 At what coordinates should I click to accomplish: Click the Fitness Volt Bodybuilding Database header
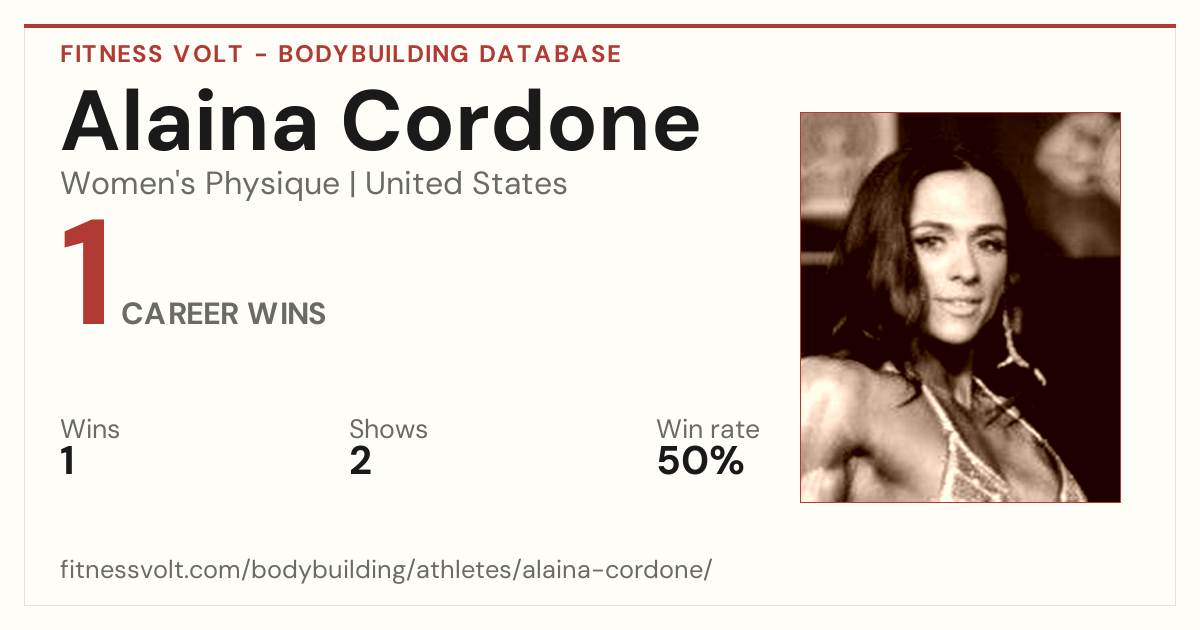(x=341, y=54)
